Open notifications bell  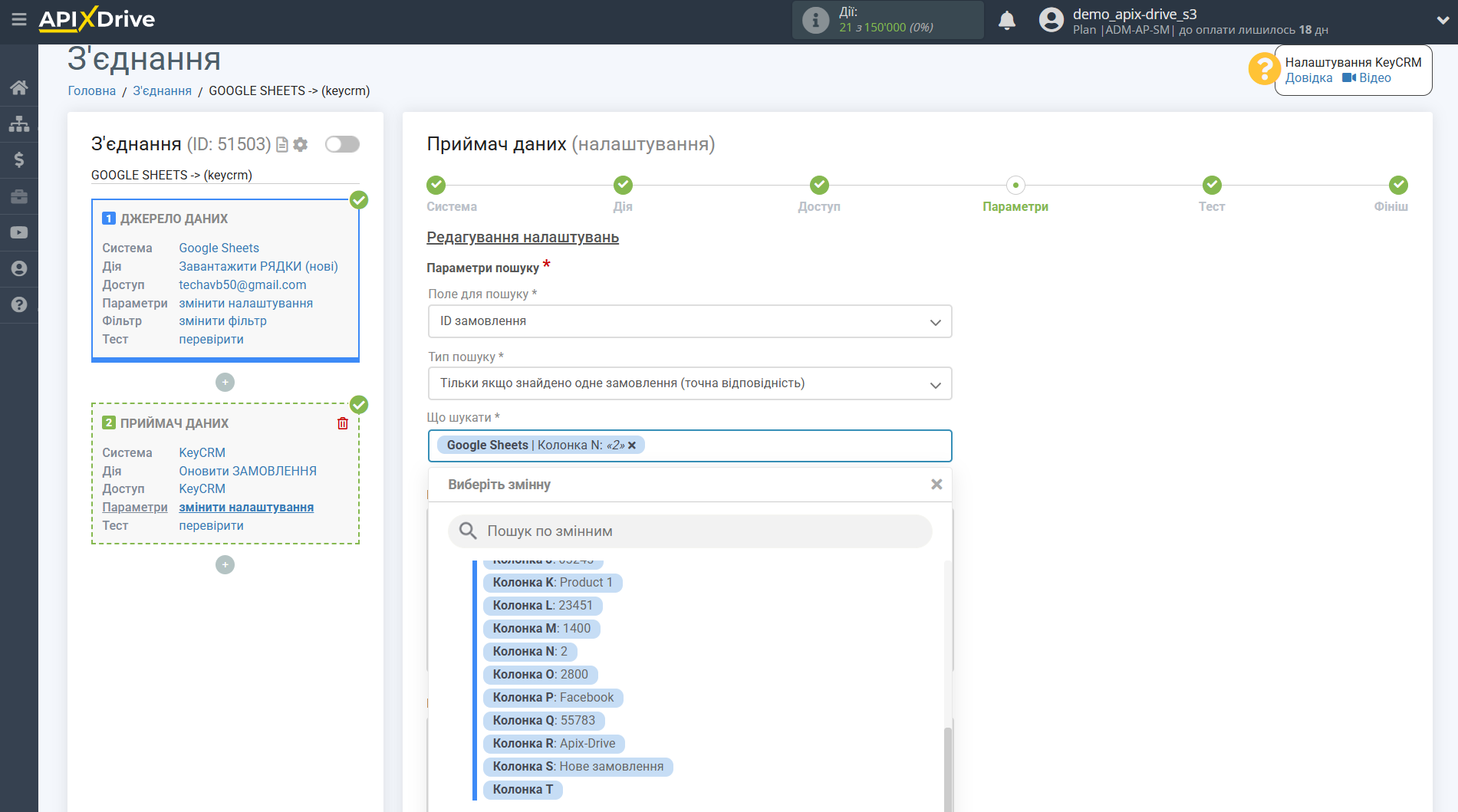pyautogui.click(x=1007, y=20)
